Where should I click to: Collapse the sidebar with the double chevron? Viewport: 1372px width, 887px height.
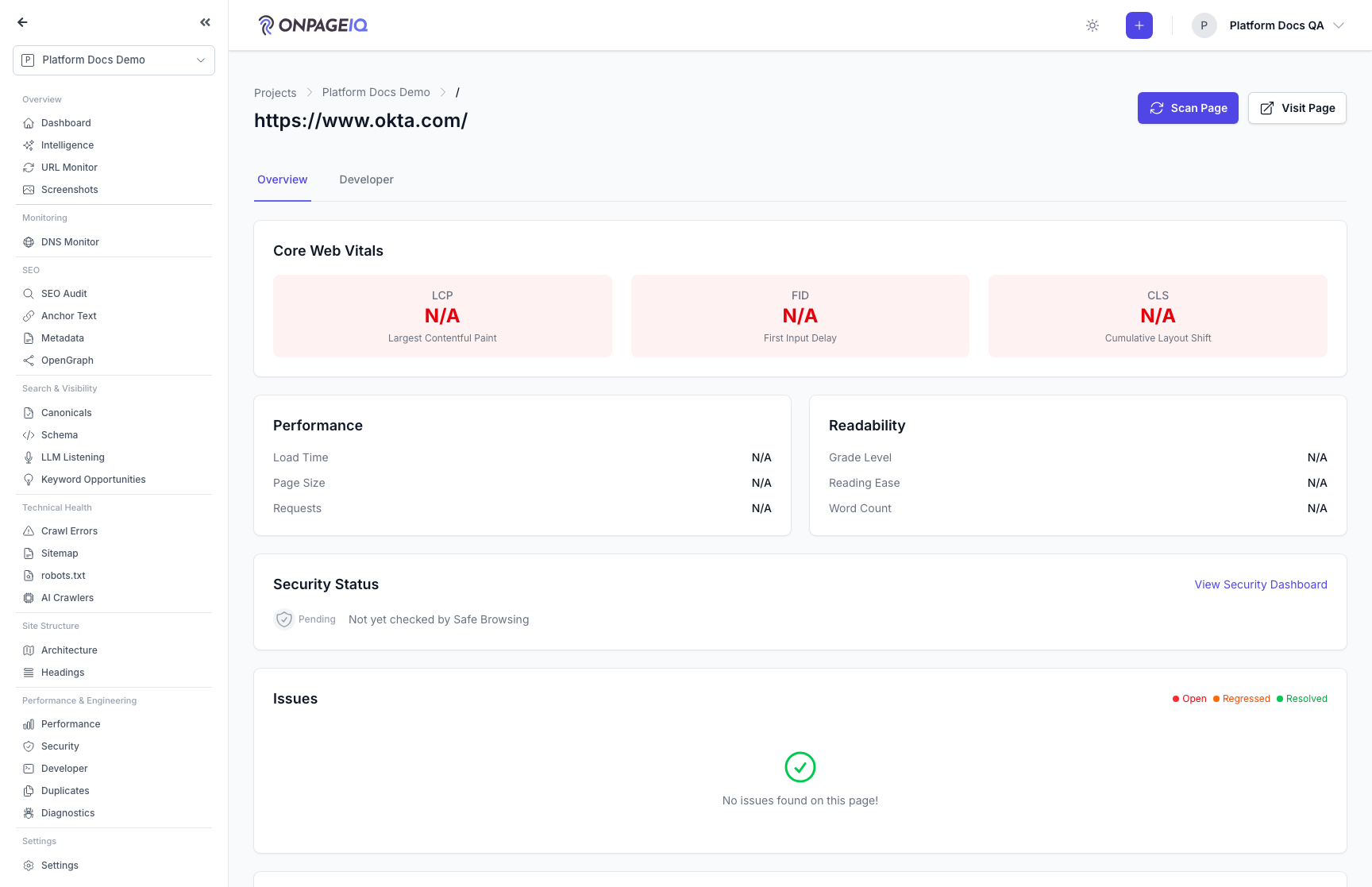206,22
